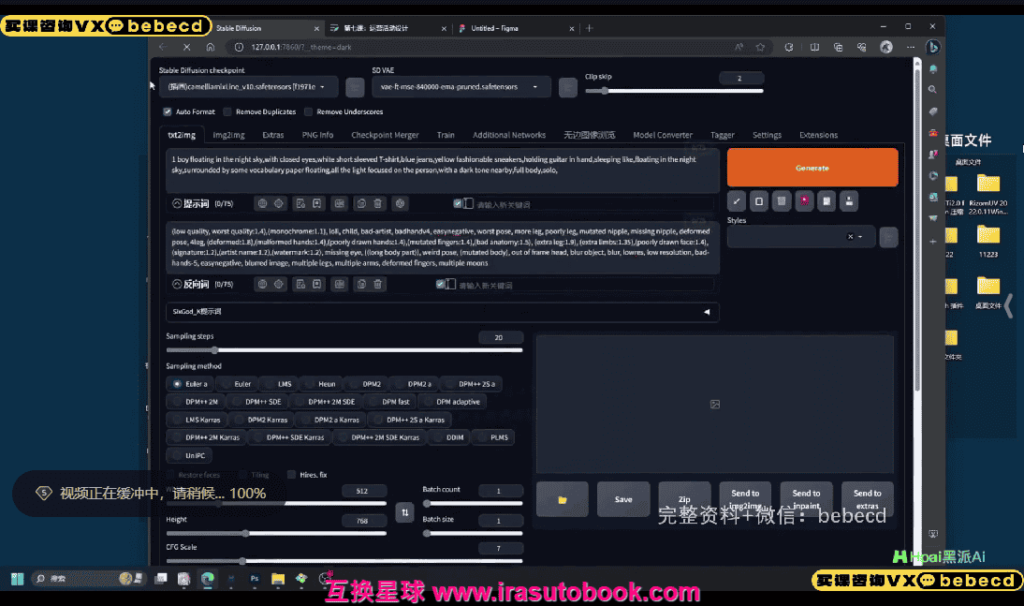
Task: Click Send to img2img button
Action: click(x=745, y=500)
